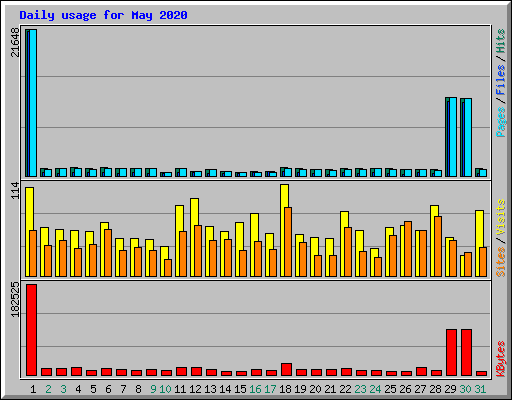Screen dimensions: 512x400
Task: Click the 'Daily usage for May 2020' title
Action: click(x=103, y=15)
